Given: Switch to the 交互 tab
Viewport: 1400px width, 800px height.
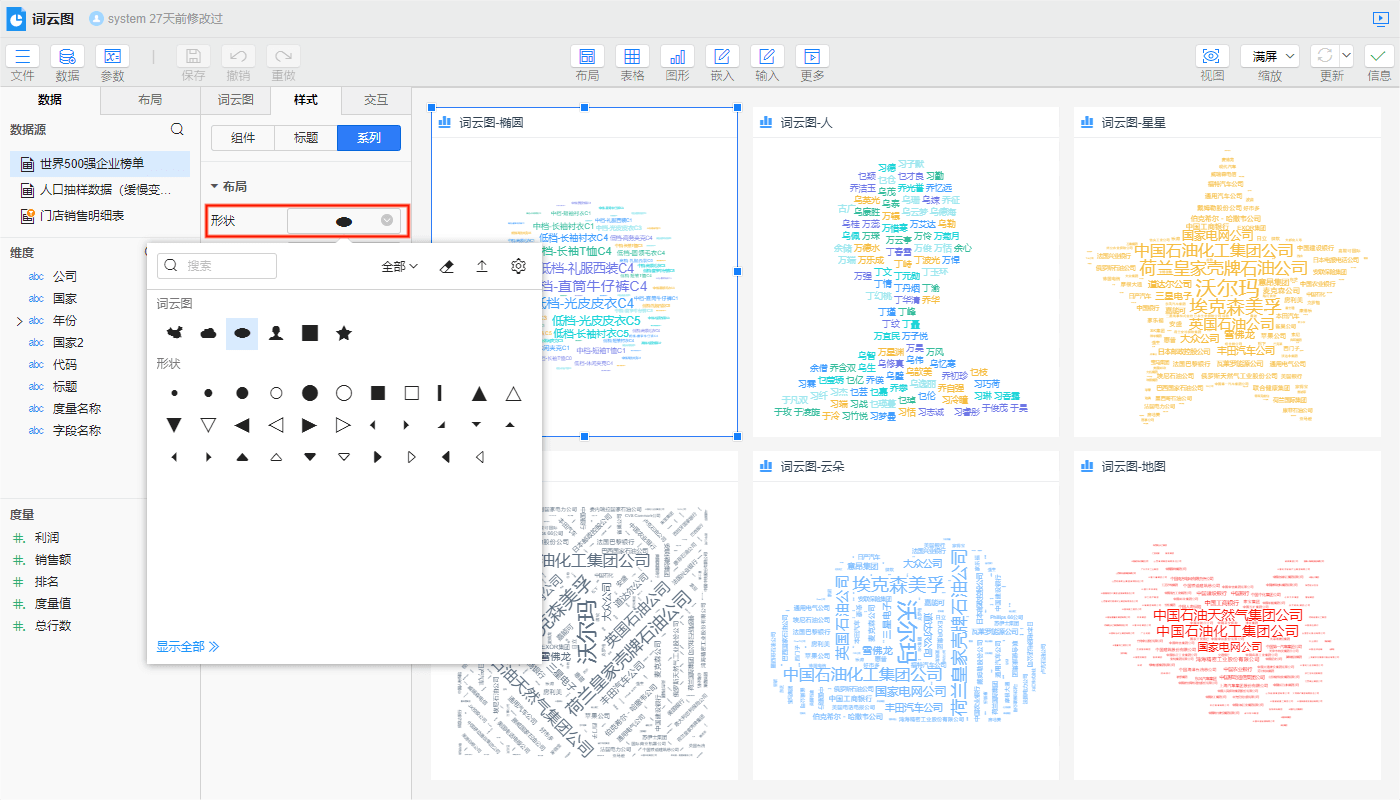Looking at the screenshot, I should tap(375, 100).
